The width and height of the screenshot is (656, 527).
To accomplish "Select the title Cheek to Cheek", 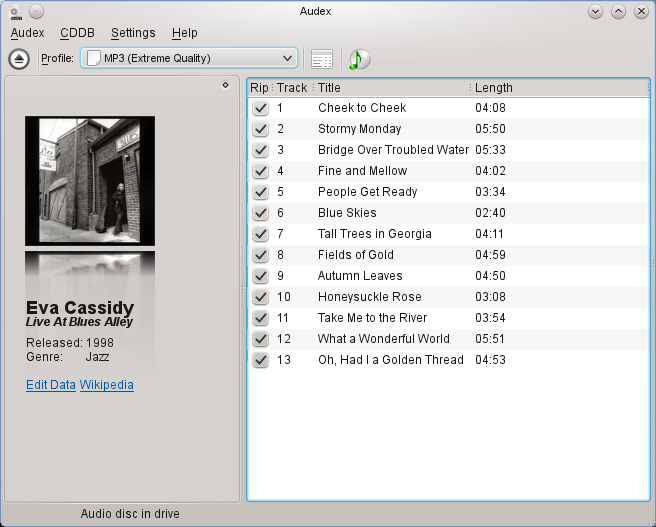I will tap(362, 108).
